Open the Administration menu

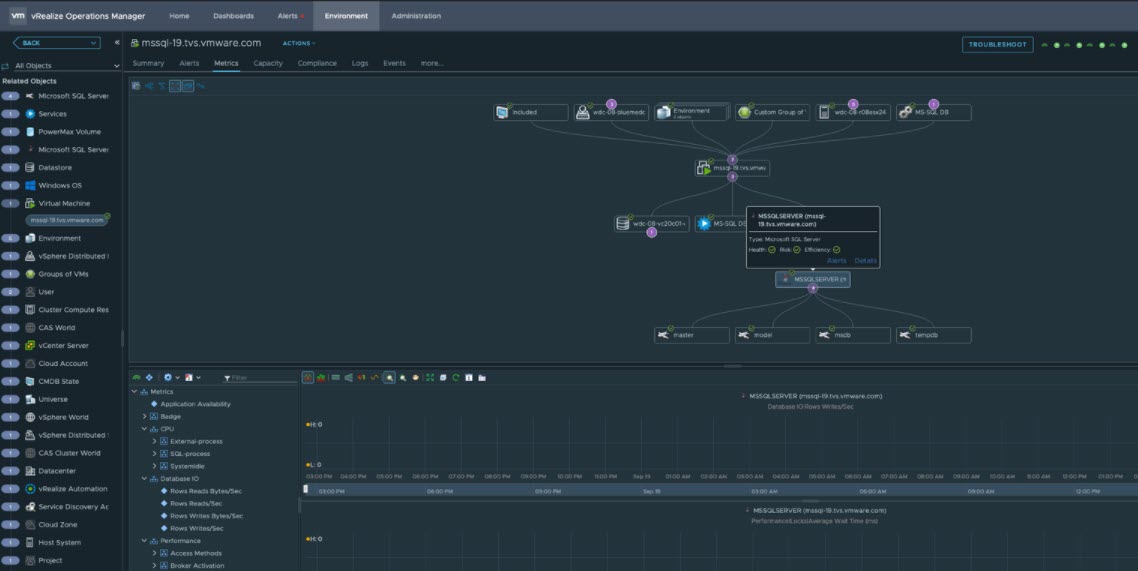click(x=416, y=16)
